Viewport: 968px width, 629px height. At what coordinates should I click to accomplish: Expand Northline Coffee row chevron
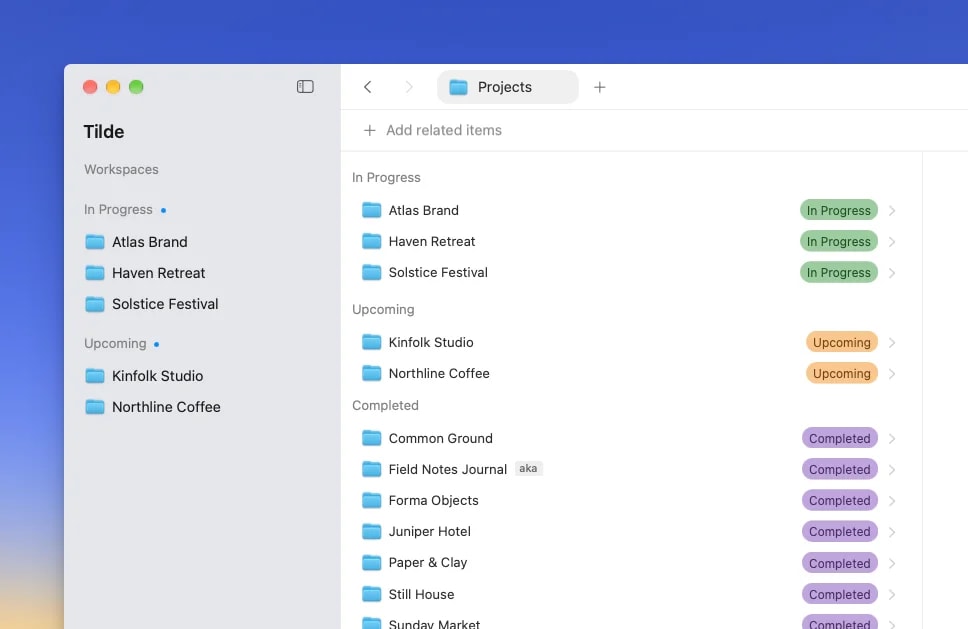coord(892,373)
